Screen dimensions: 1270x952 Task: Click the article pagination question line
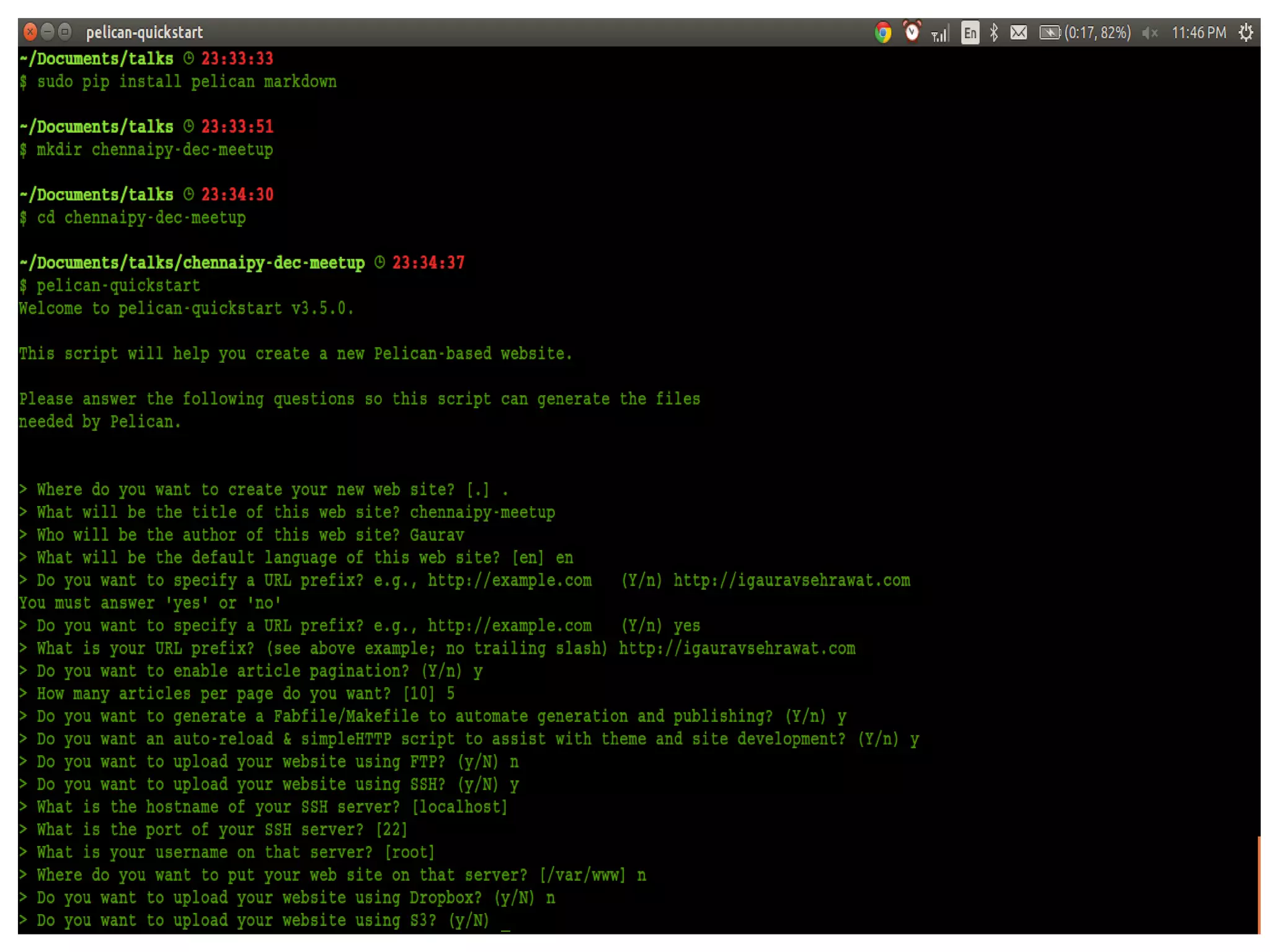[251, 671]
